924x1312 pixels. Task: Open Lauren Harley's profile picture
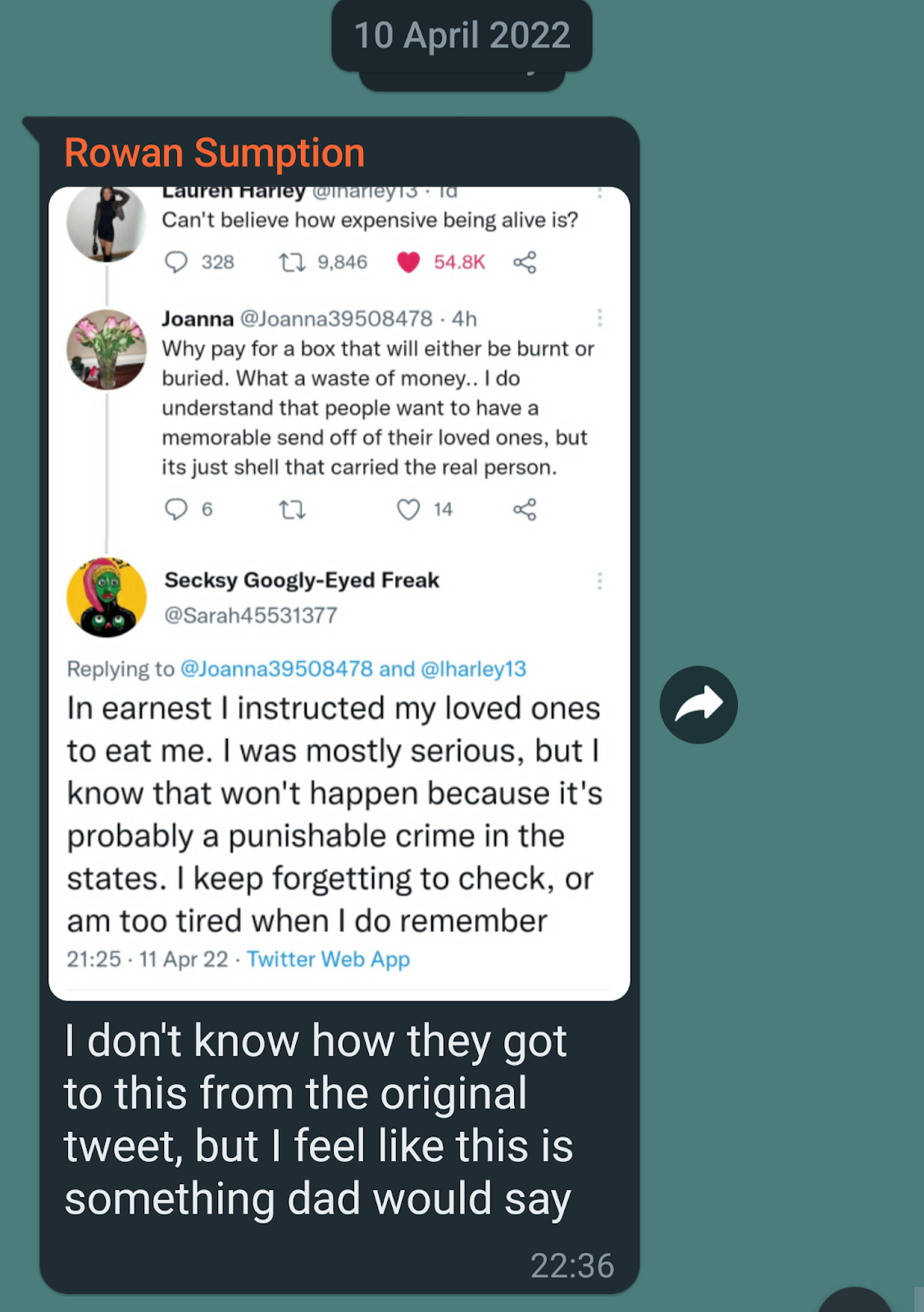click(x=107, y=224)
